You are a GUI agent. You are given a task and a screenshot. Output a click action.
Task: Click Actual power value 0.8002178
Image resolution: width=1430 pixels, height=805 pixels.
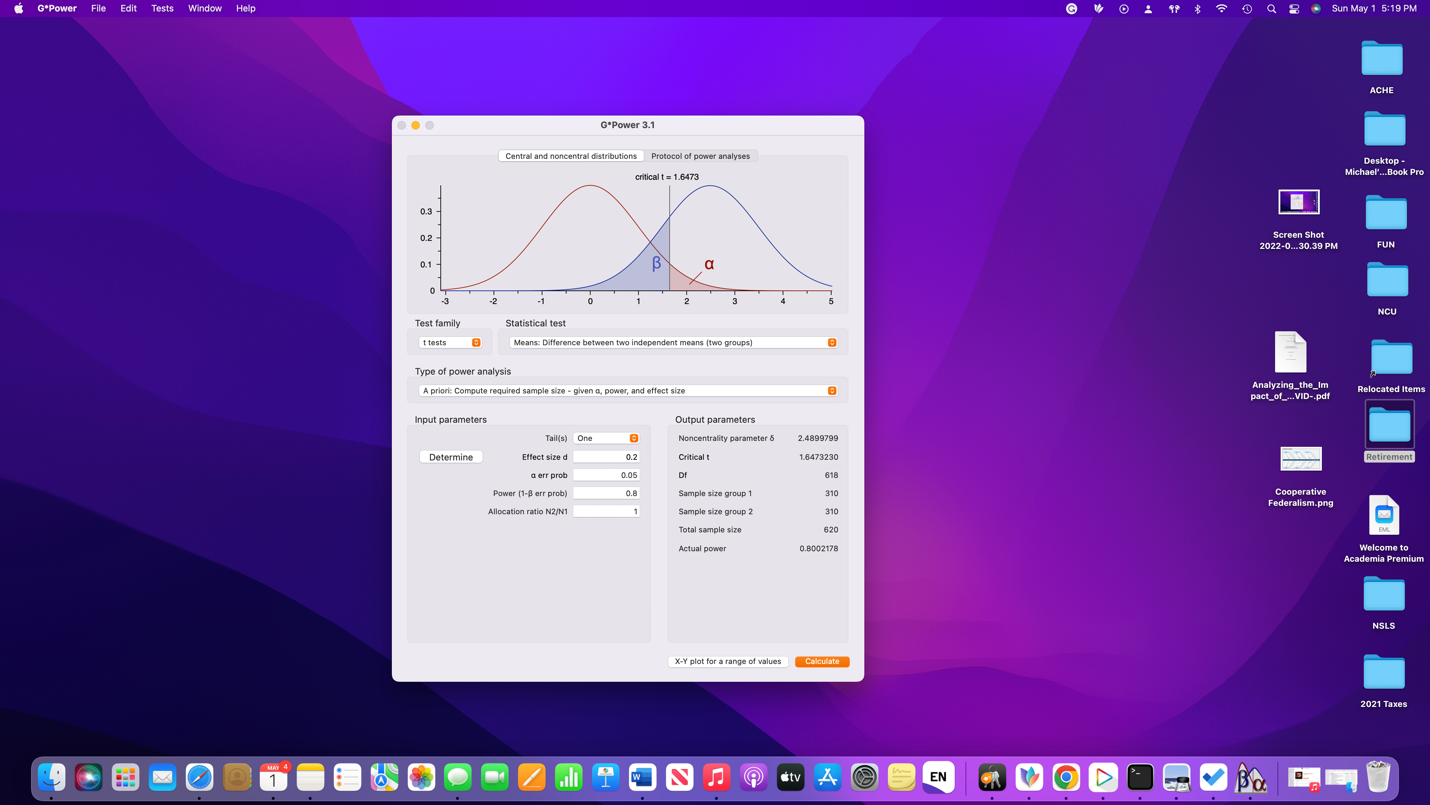(819, 548)
